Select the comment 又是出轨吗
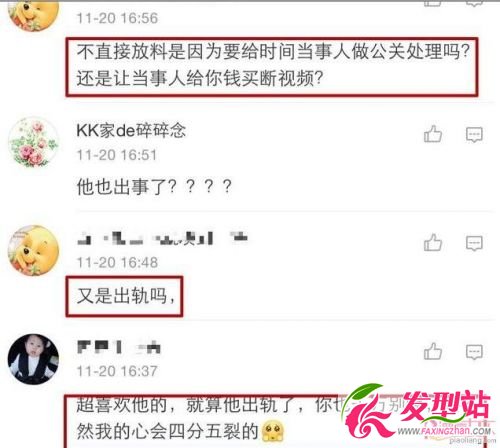 [125, 295]
